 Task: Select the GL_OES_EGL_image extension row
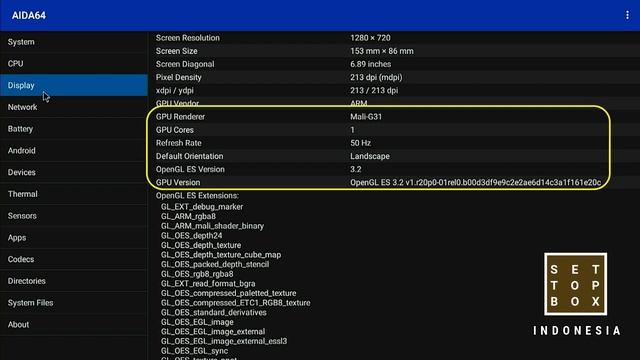point(197,322)
